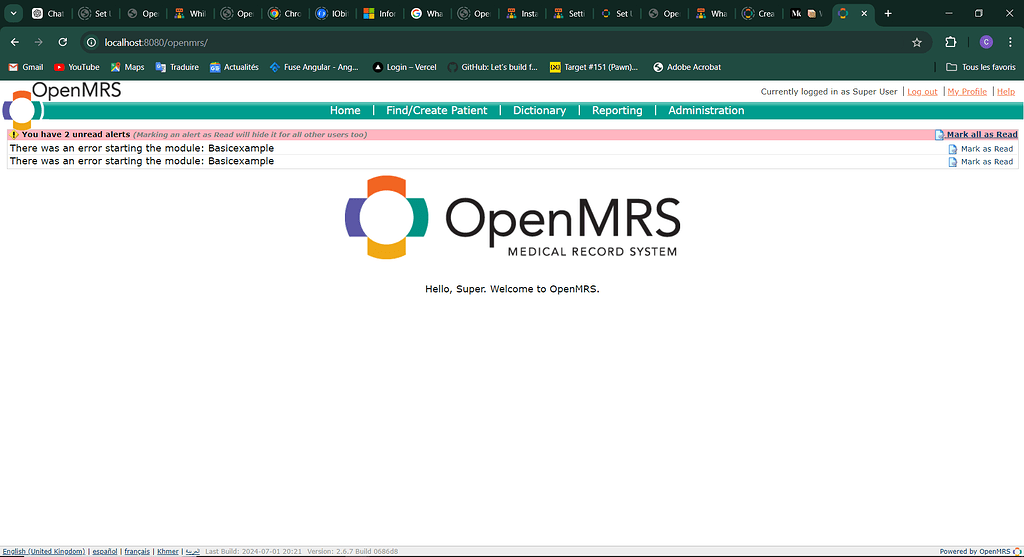Switch language to Khmer

click(168, 552)
